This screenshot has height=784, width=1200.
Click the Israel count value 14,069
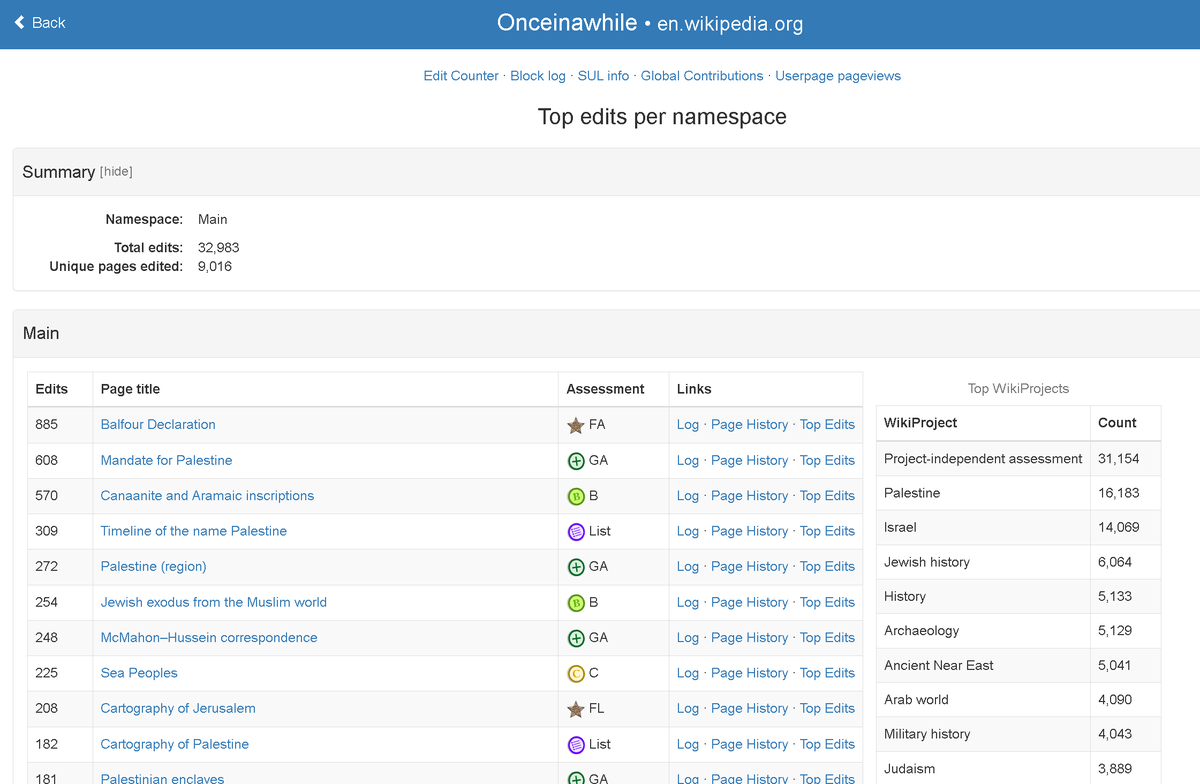point(1118,527)
